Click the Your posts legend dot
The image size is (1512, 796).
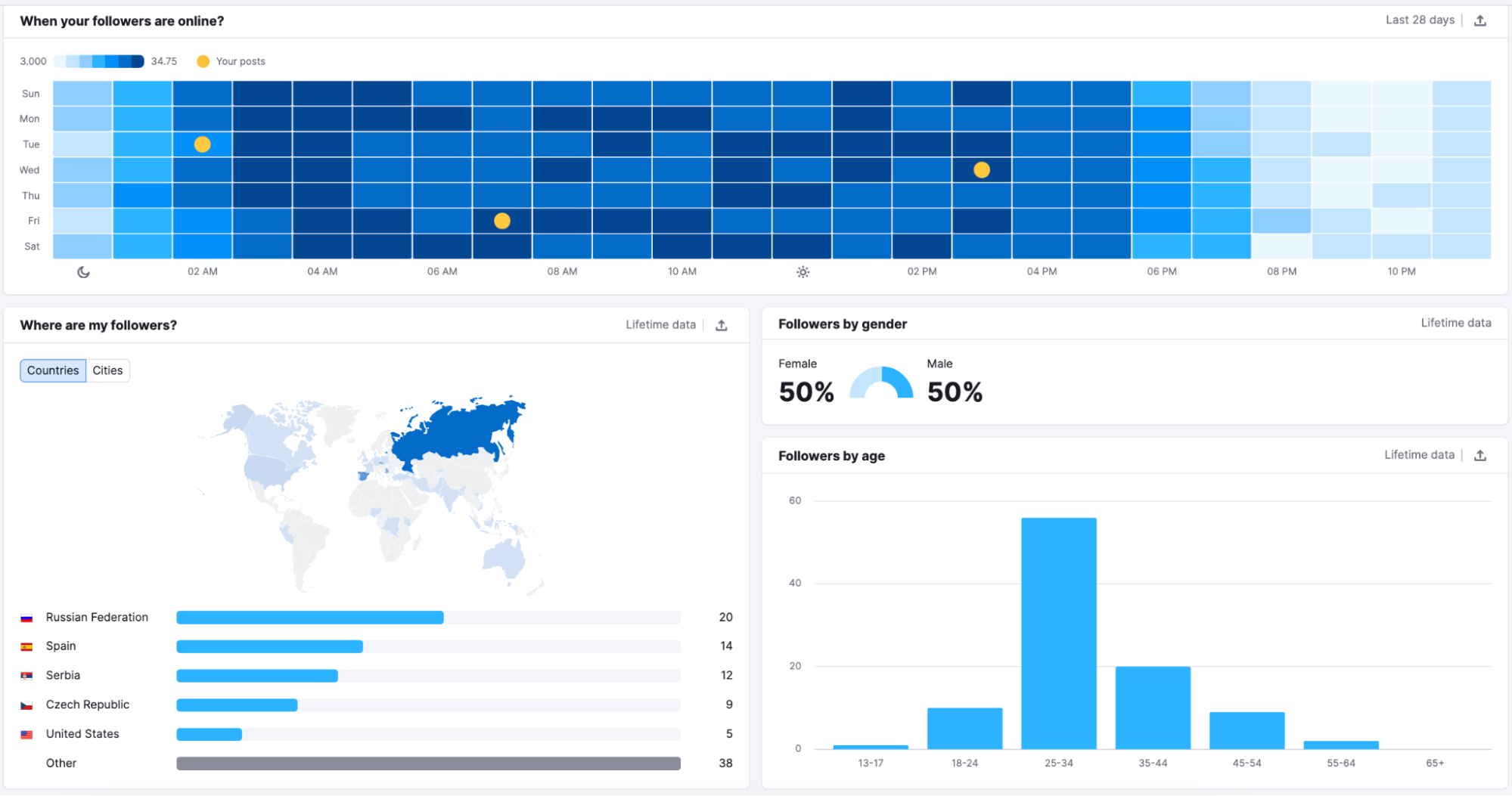pyautogui.click(x=203, y=61)
